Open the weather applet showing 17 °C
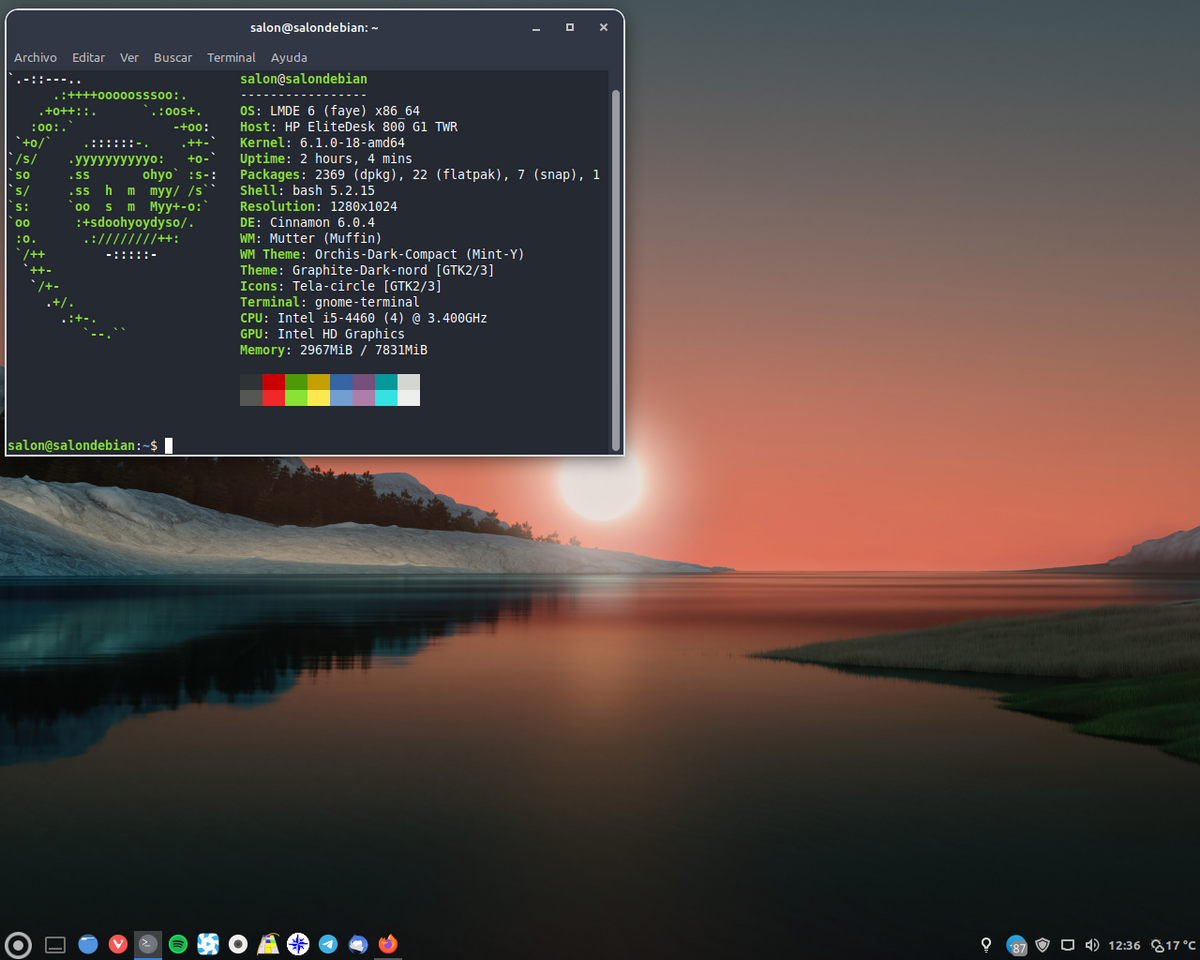Viewport: 1200px width, 960px height. 1173,945
